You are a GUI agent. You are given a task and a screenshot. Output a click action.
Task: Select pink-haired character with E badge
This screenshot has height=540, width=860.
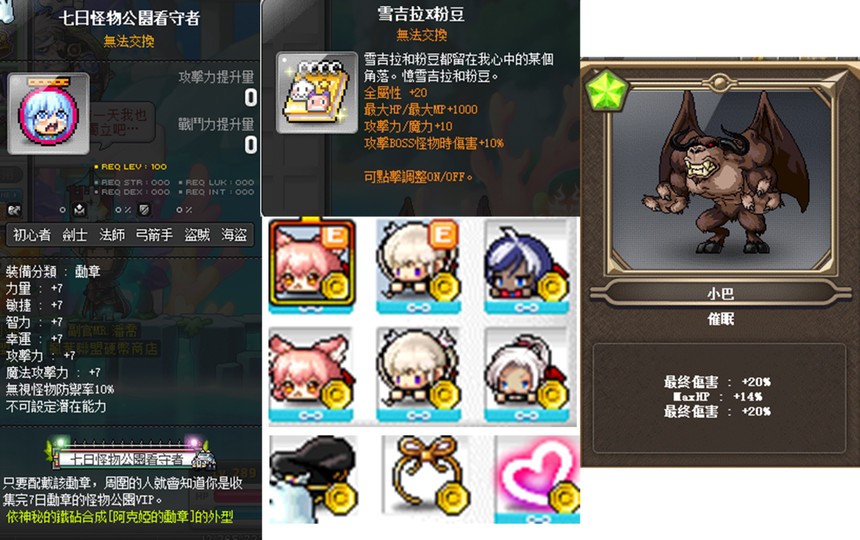click(312, 265)
